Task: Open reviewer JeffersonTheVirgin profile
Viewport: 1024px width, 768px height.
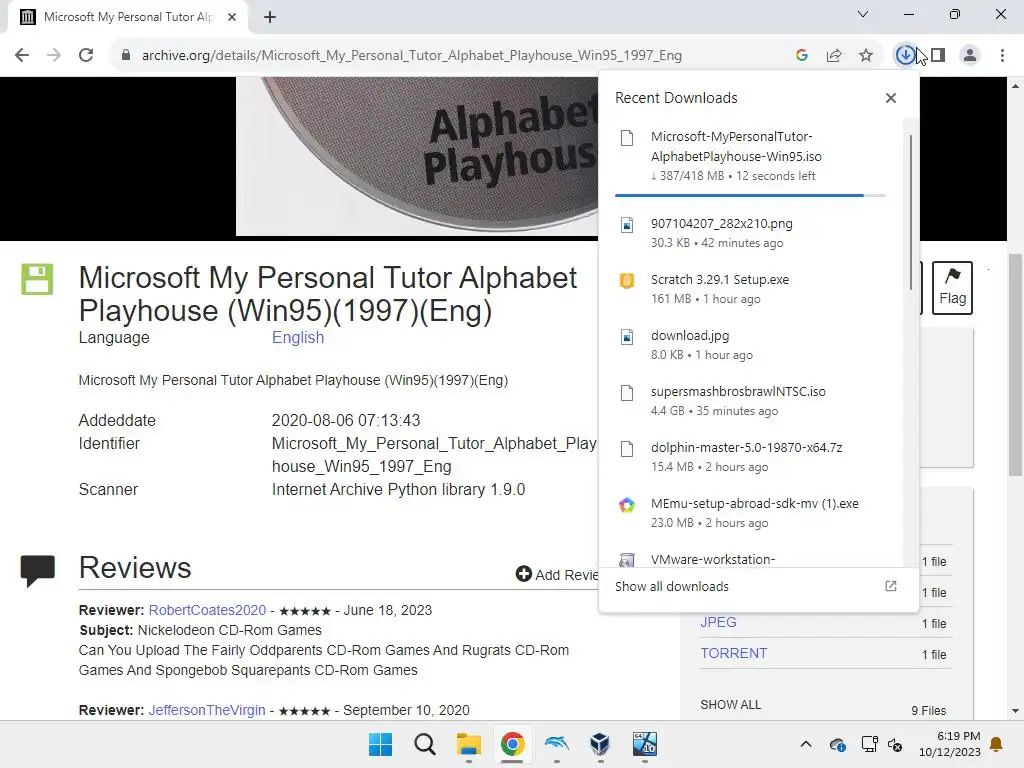Action: [207, 710]
